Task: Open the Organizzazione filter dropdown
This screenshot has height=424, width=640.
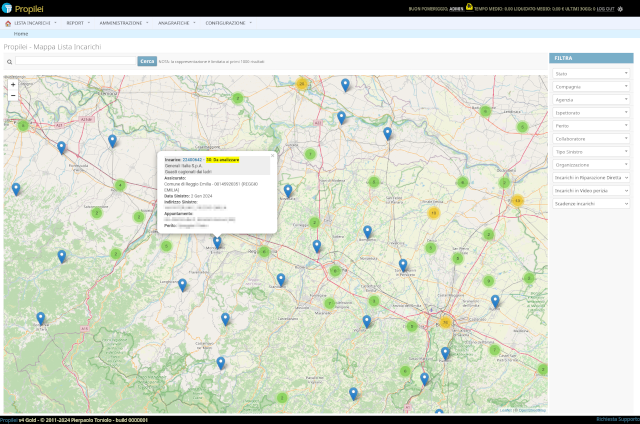Action: point(591,165)
